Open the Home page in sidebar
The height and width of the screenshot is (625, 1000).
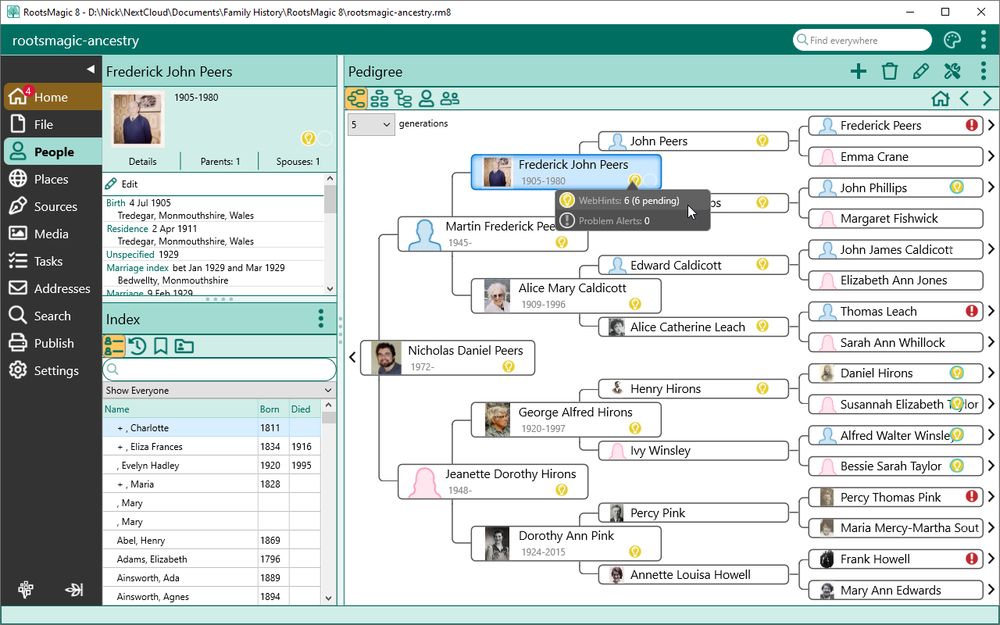[52, 97]
